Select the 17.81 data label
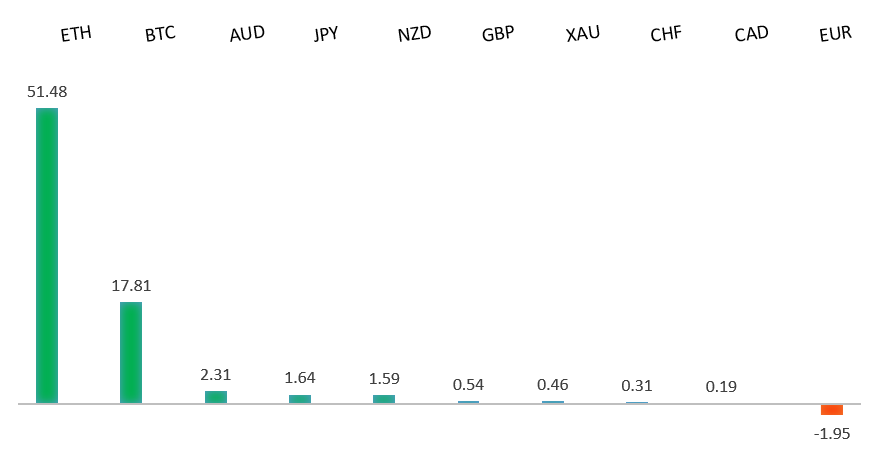This screenshot has height=459, width=878. point(131,286)
